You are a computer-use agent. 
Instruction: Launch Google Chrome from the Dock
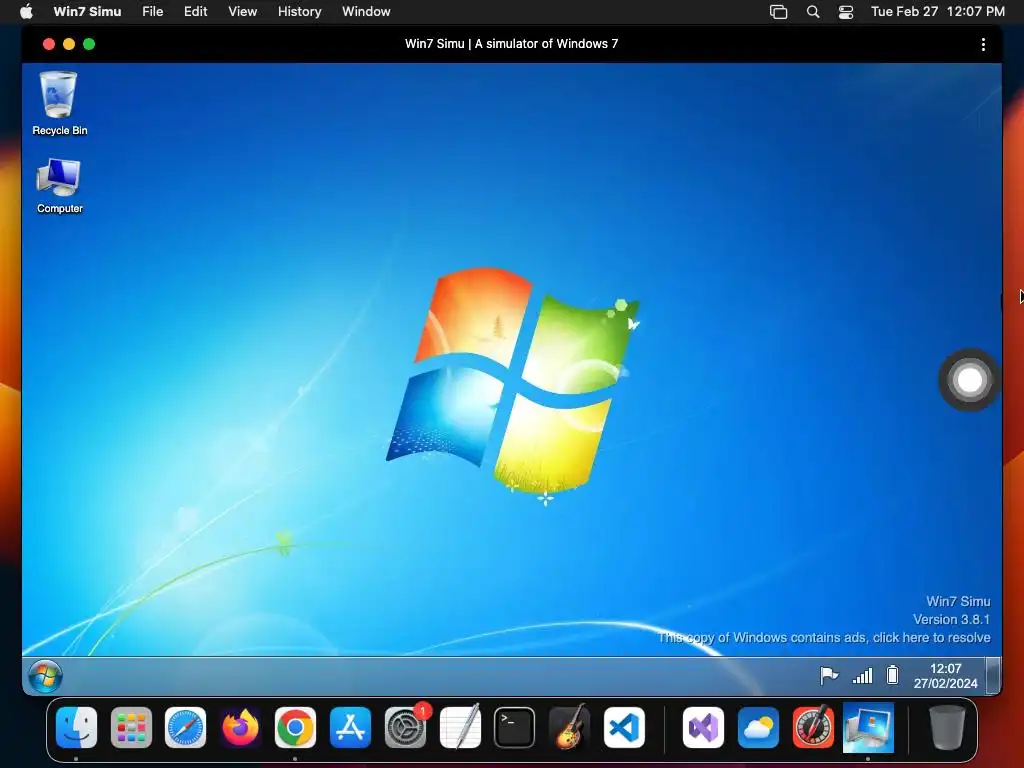[x=295, y=727]
